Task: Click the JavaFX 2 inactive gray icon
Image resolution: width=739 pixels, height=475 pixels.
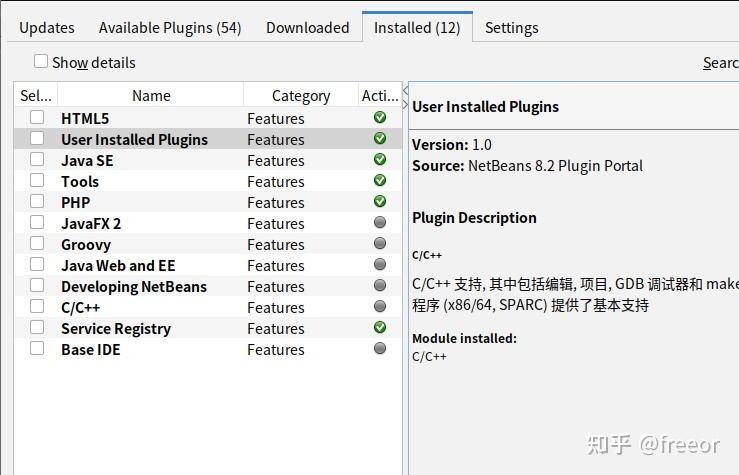Action: [x=380, y=222]
